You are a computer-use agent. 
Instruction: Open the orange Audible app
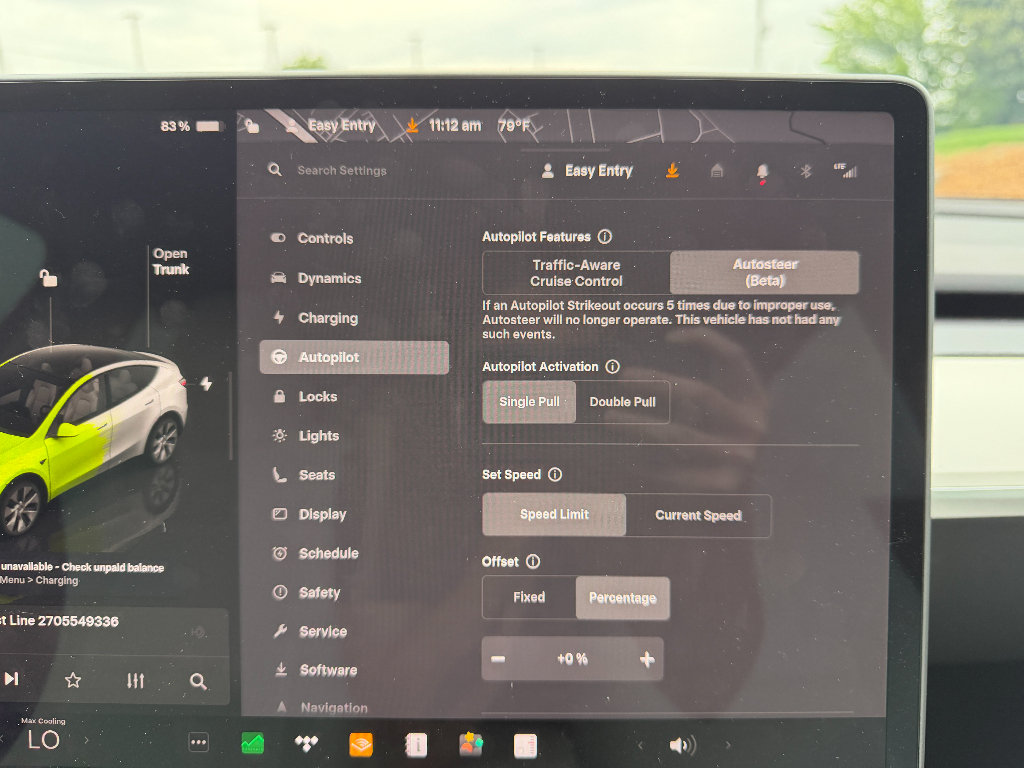coord(361,744)
